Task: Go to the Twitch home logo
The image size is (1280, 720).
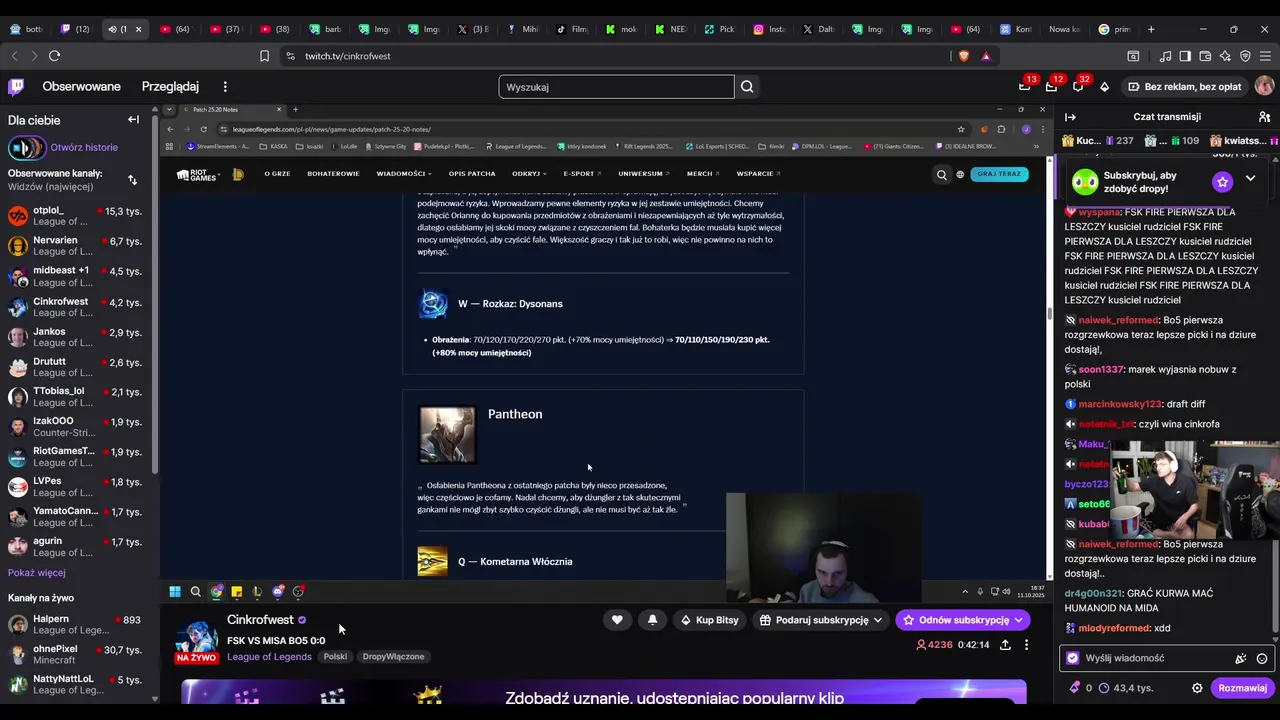Action: pyautogui.click(x=16, y=87)
